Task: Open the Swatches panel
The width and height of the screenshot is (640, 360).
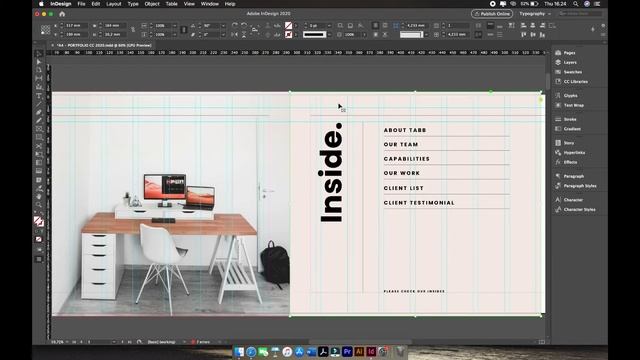Action: pos(572,72)
